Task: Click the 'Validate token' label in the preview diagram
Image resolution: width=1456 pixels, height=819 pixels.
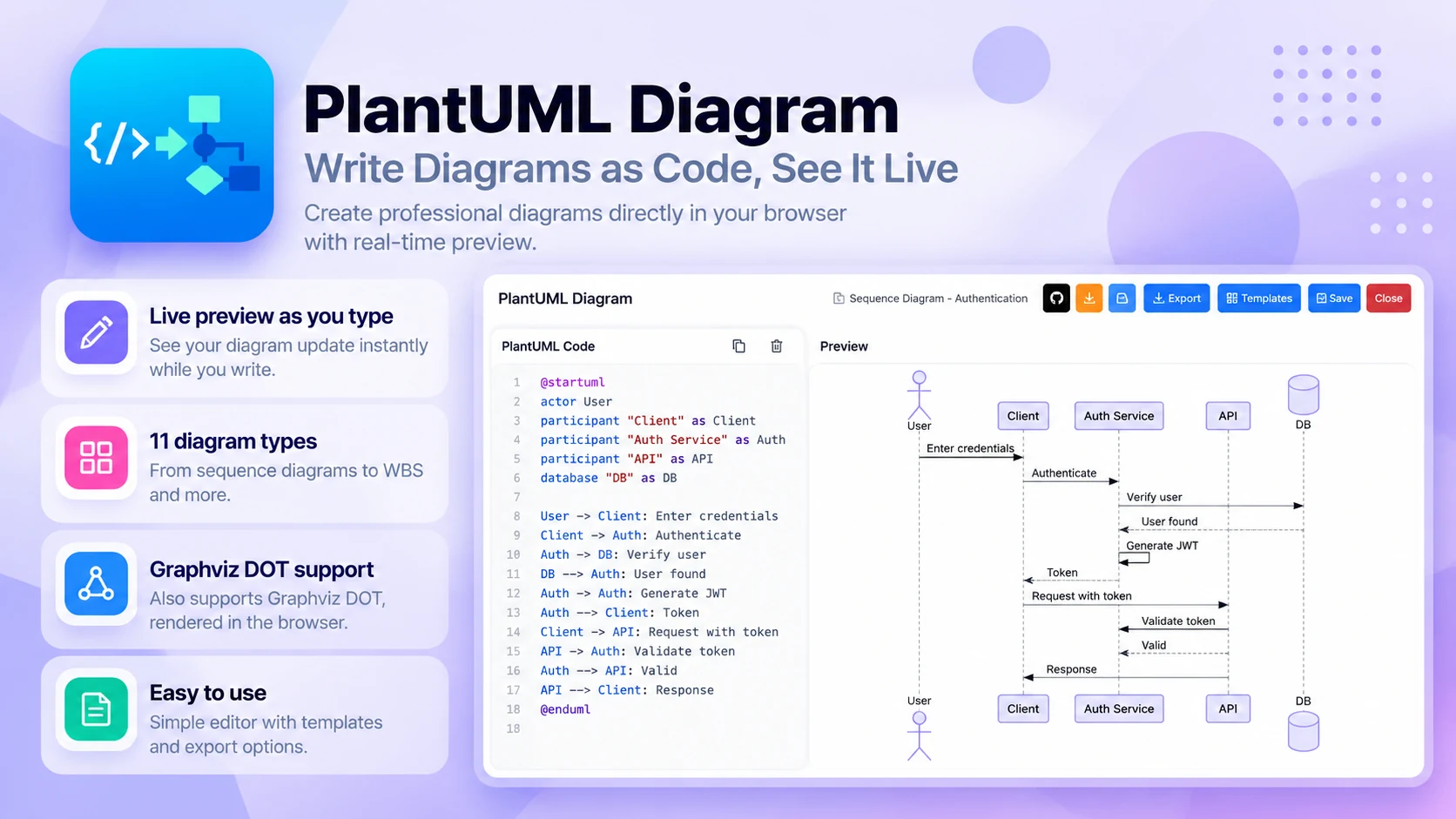Action: tap(1178, 621)
